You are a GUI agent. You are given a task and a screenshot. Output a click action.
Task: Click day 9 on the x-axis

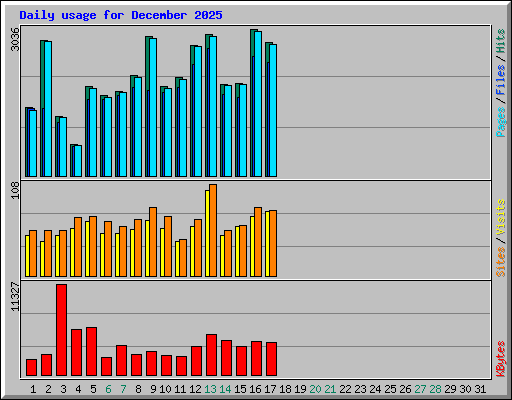[153, 389]
